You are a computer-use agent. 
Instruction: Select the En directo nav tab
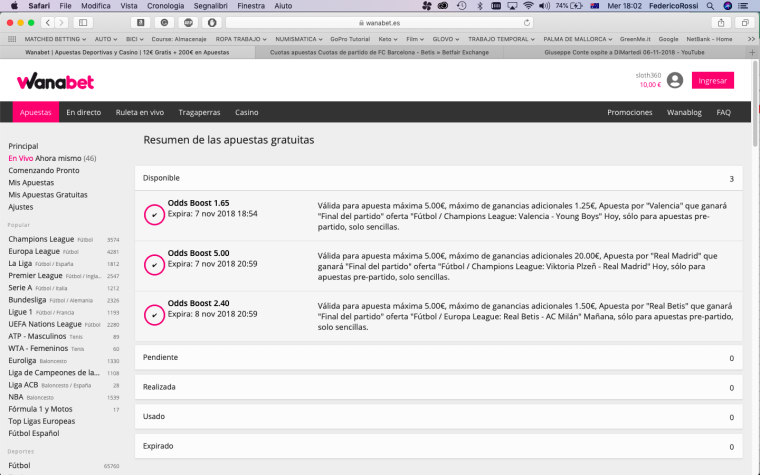[83, 112]
